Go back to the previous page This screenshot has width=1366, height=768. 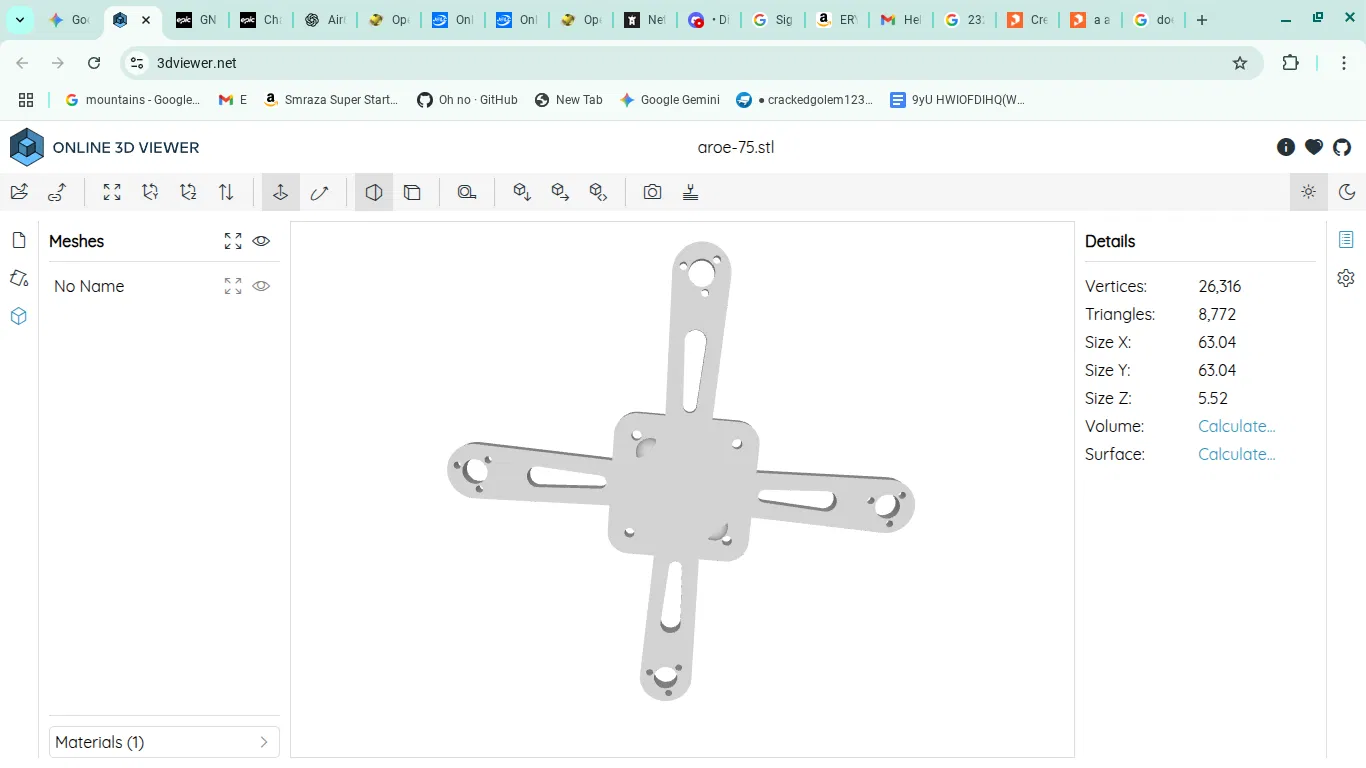click(x=22, y=63)
